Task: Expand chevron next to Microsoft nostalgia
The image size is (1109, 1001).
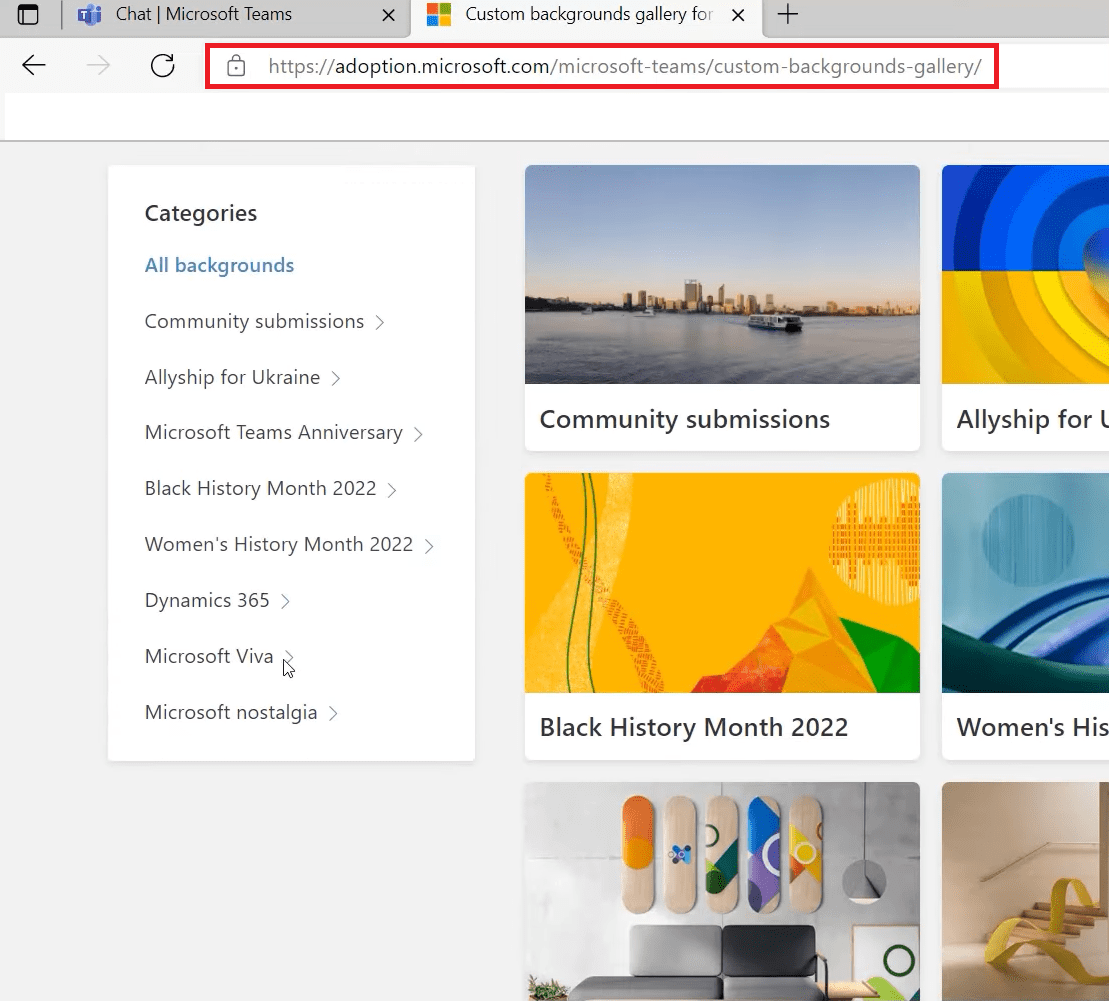Action: [333, 713]
